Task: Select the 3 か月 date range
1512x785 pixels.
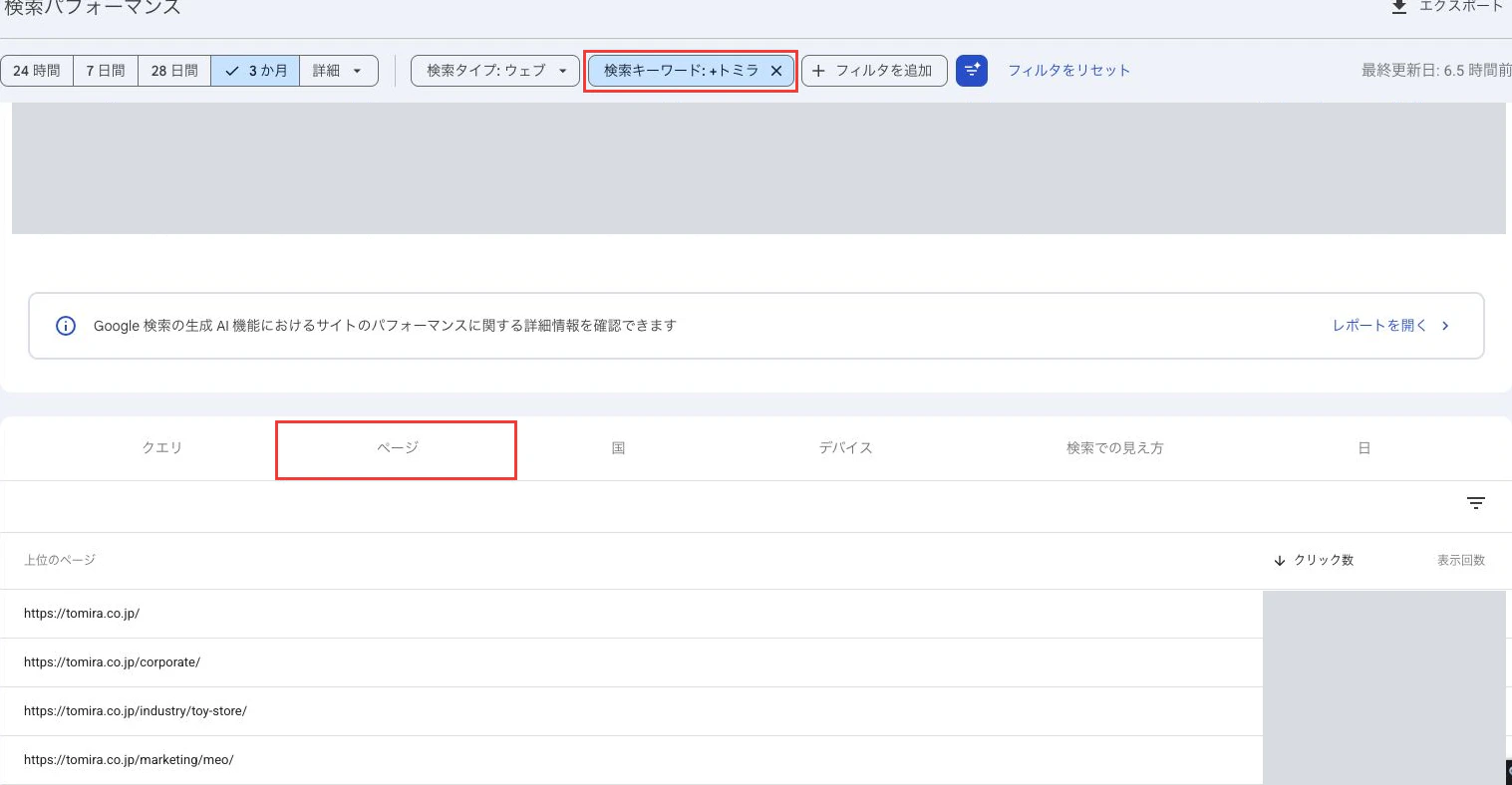Action: point(255,71)
